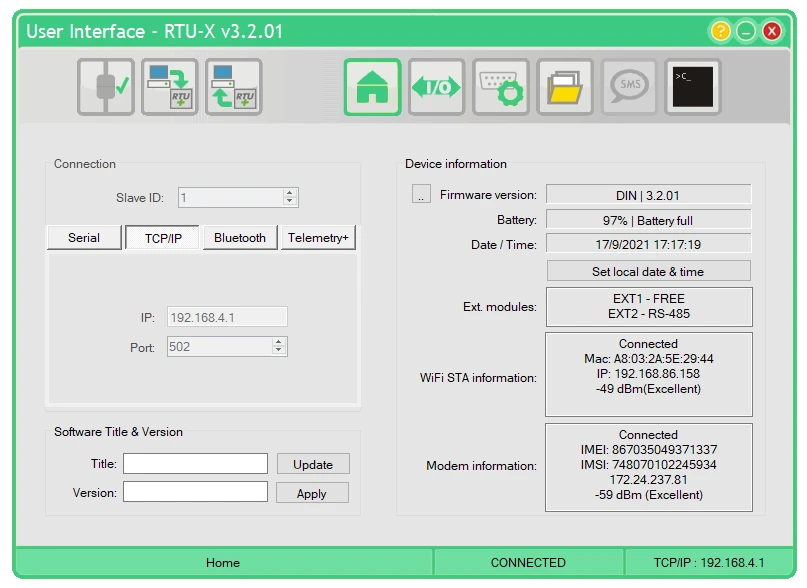Click the WiFi Mac address text
The image size is (807, 588).
pyautogui.click(x=648, y=358)
